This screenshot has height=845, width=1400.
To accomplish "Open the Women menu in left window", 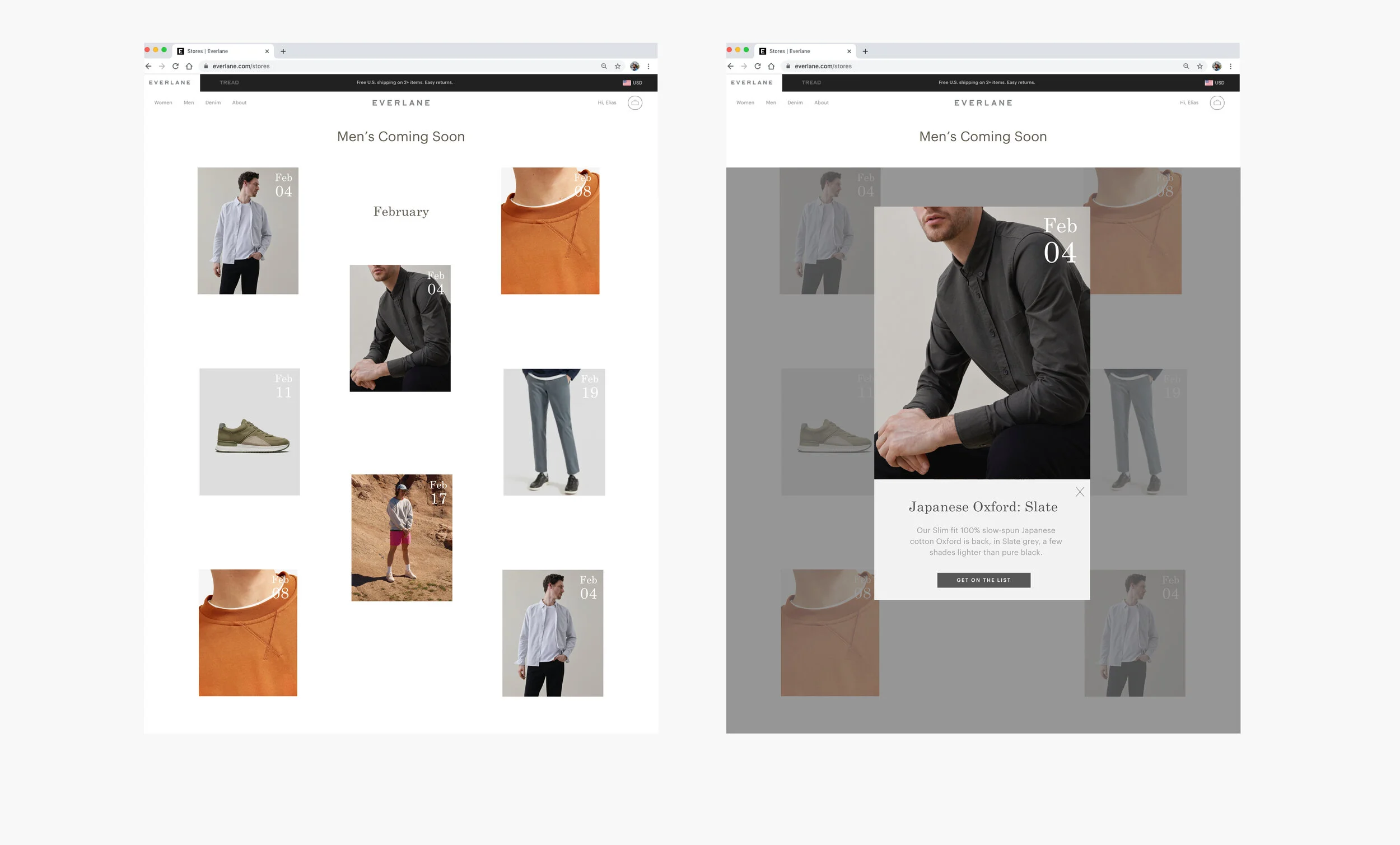I will (163, 103).
